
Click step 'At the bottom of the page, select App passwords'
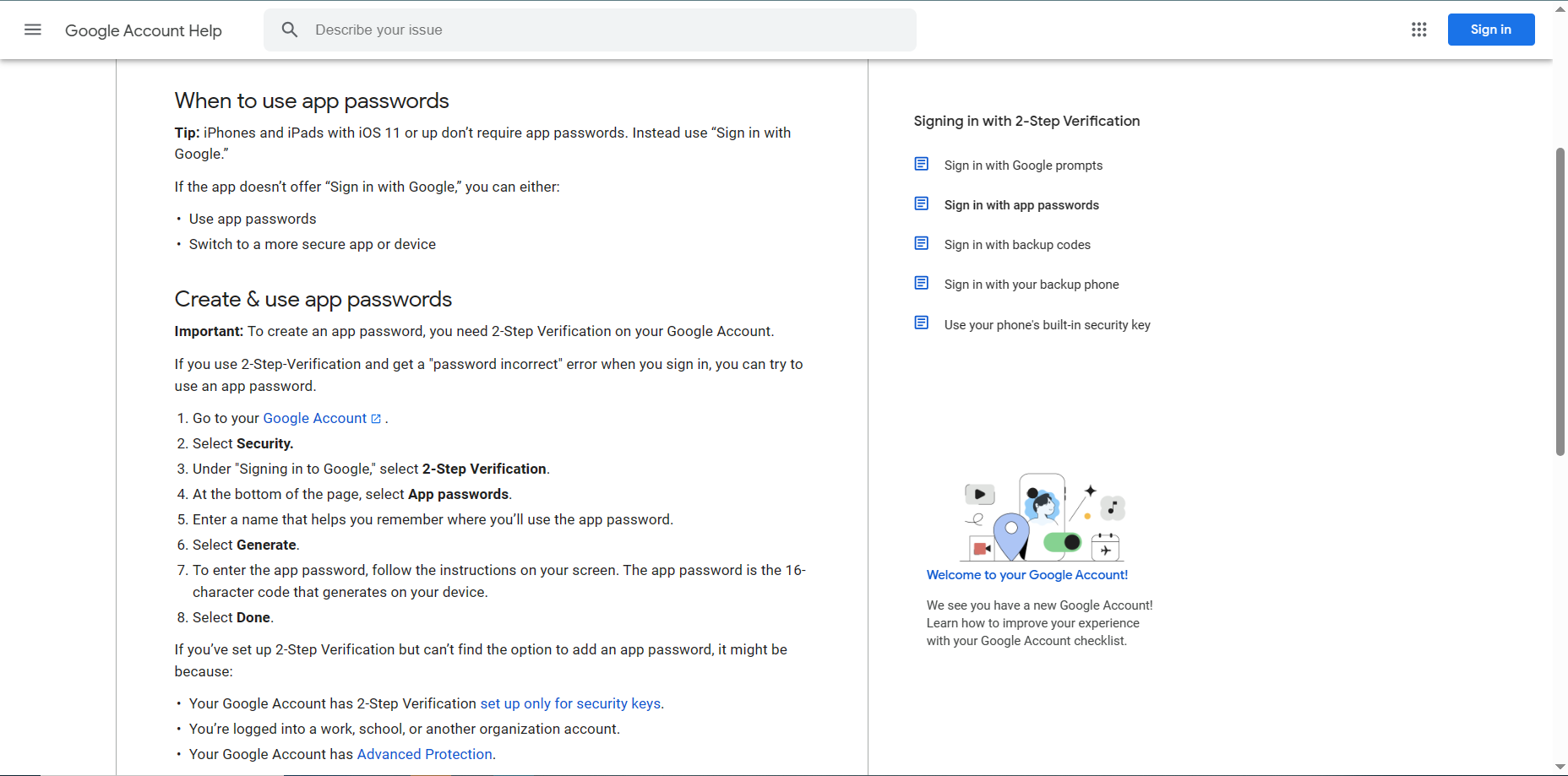click(x=352, y=494)
